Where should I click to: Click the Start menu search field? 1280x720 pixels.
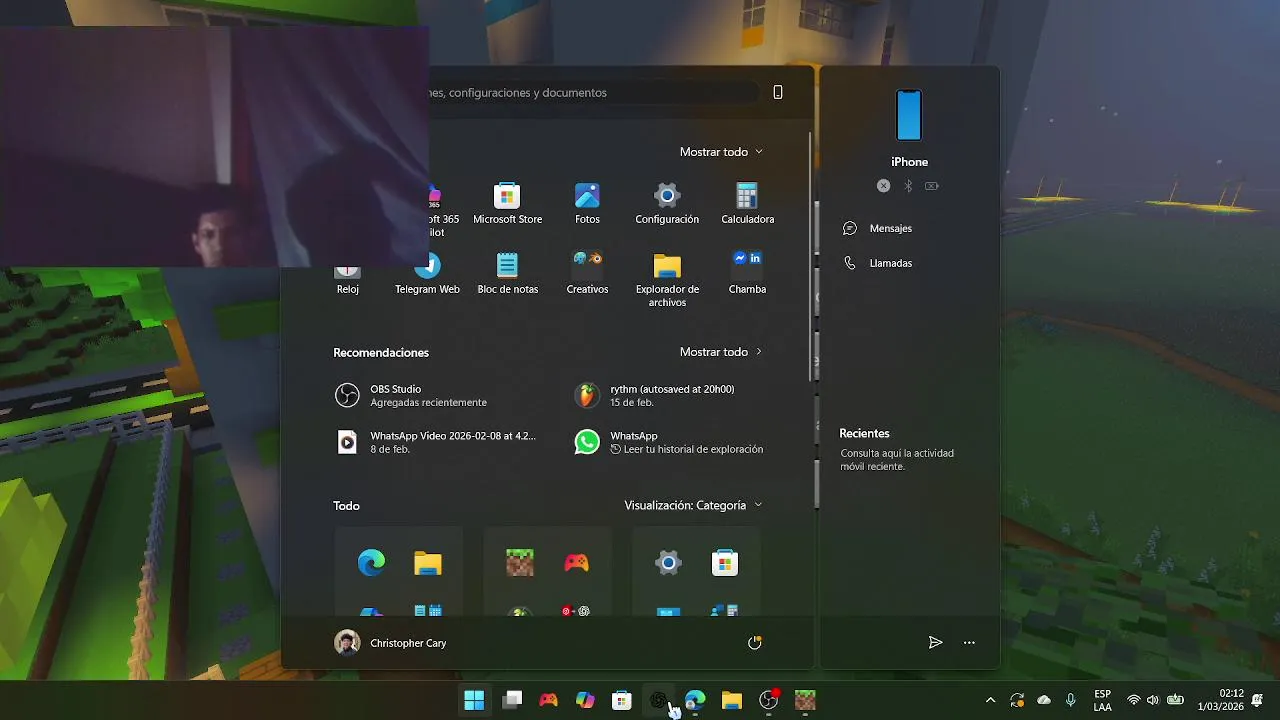pyautogui.click(x=595, y=92)
